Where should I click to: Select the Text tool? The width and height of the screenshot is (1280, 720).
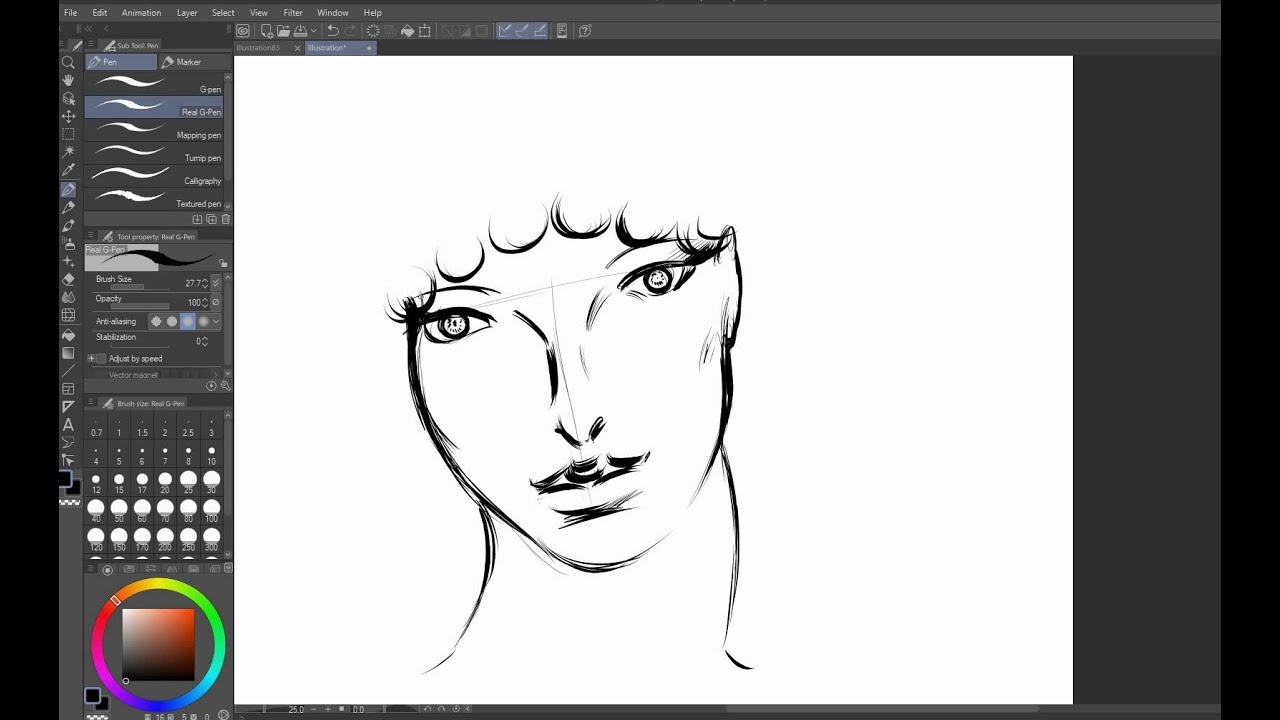[x=68, y=424]
